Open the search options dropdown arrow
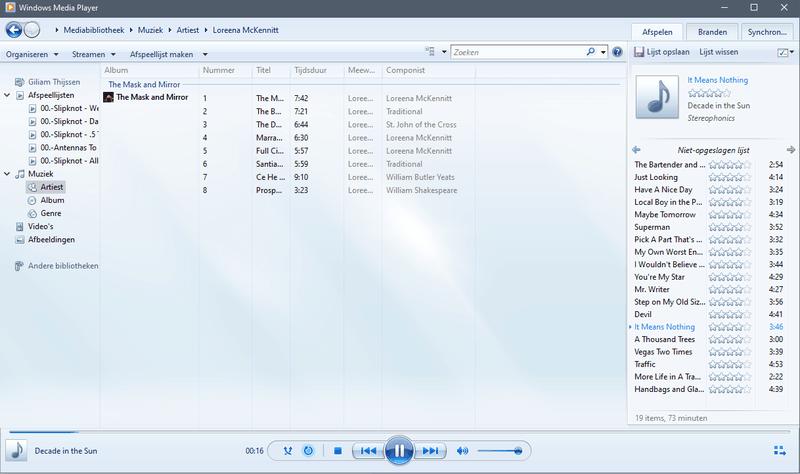The height and width of the screenshot is (474, 800). 603,52
